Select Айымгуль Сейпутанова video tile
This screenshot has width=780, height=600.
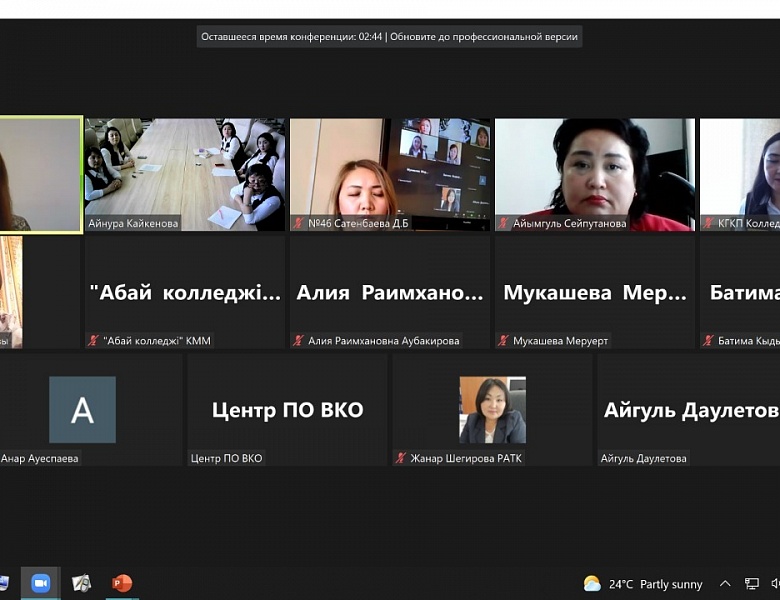[595, 175]
